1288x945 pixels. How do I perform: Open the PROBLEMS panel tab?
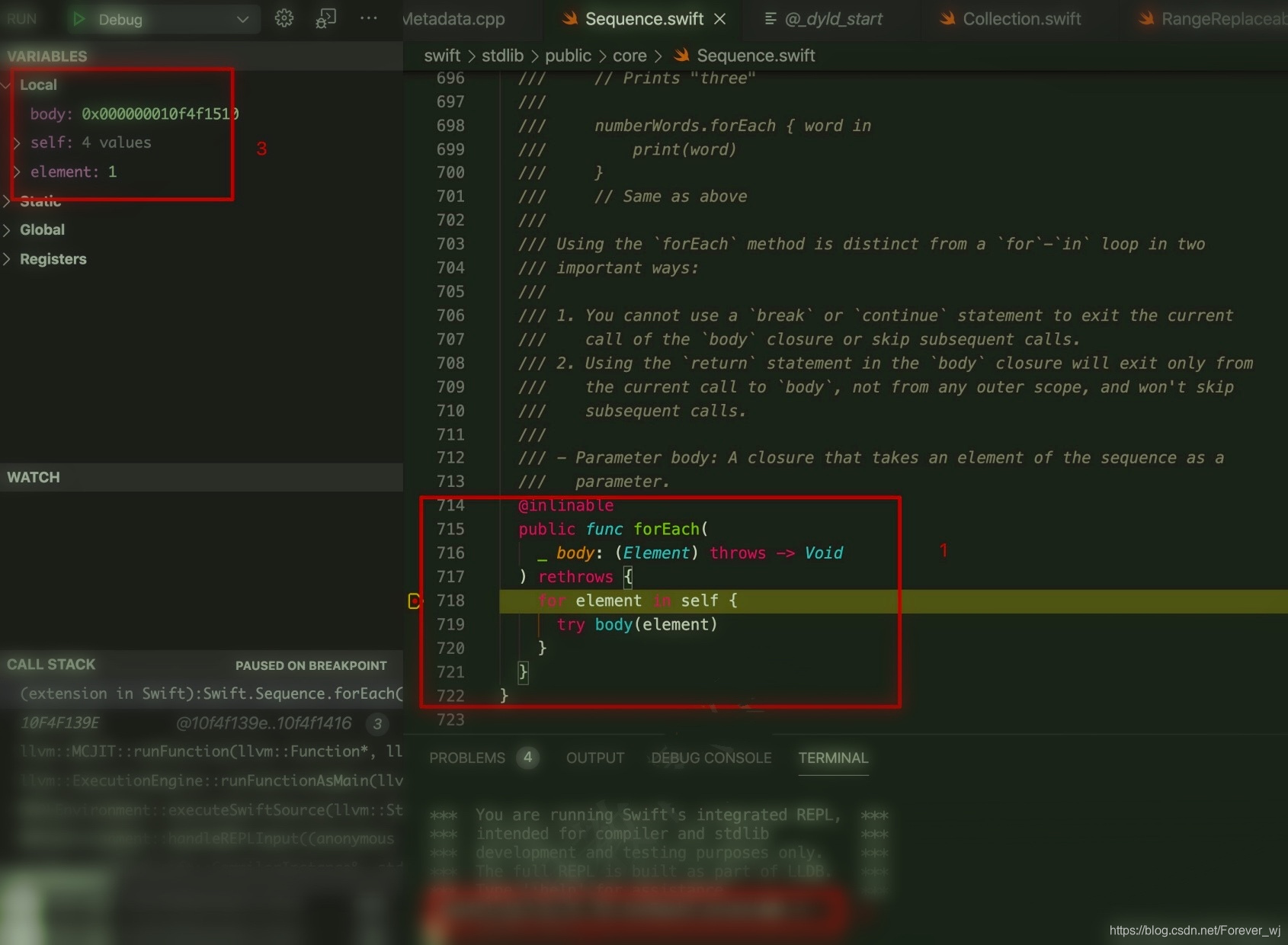tap(466, 758)
